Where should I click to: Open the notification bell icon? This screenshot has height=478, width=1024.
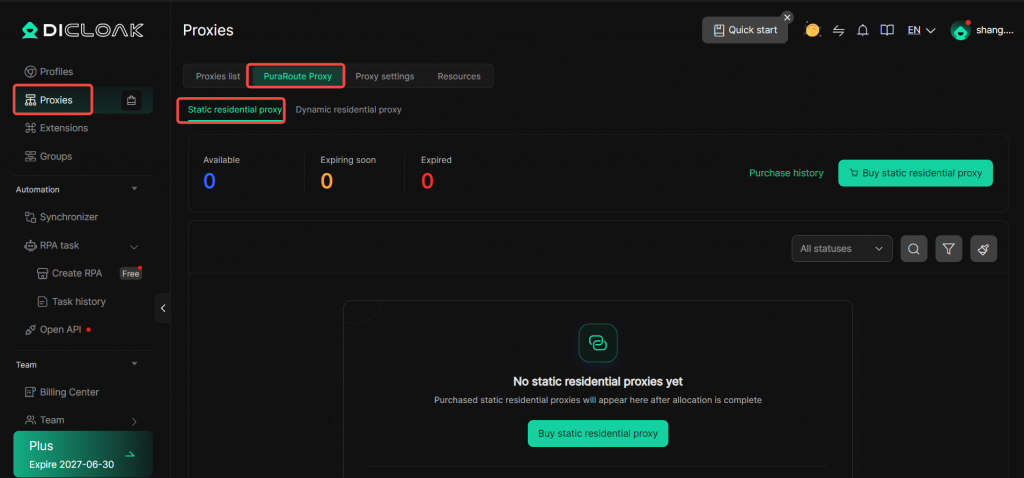(x=863, y=31)
